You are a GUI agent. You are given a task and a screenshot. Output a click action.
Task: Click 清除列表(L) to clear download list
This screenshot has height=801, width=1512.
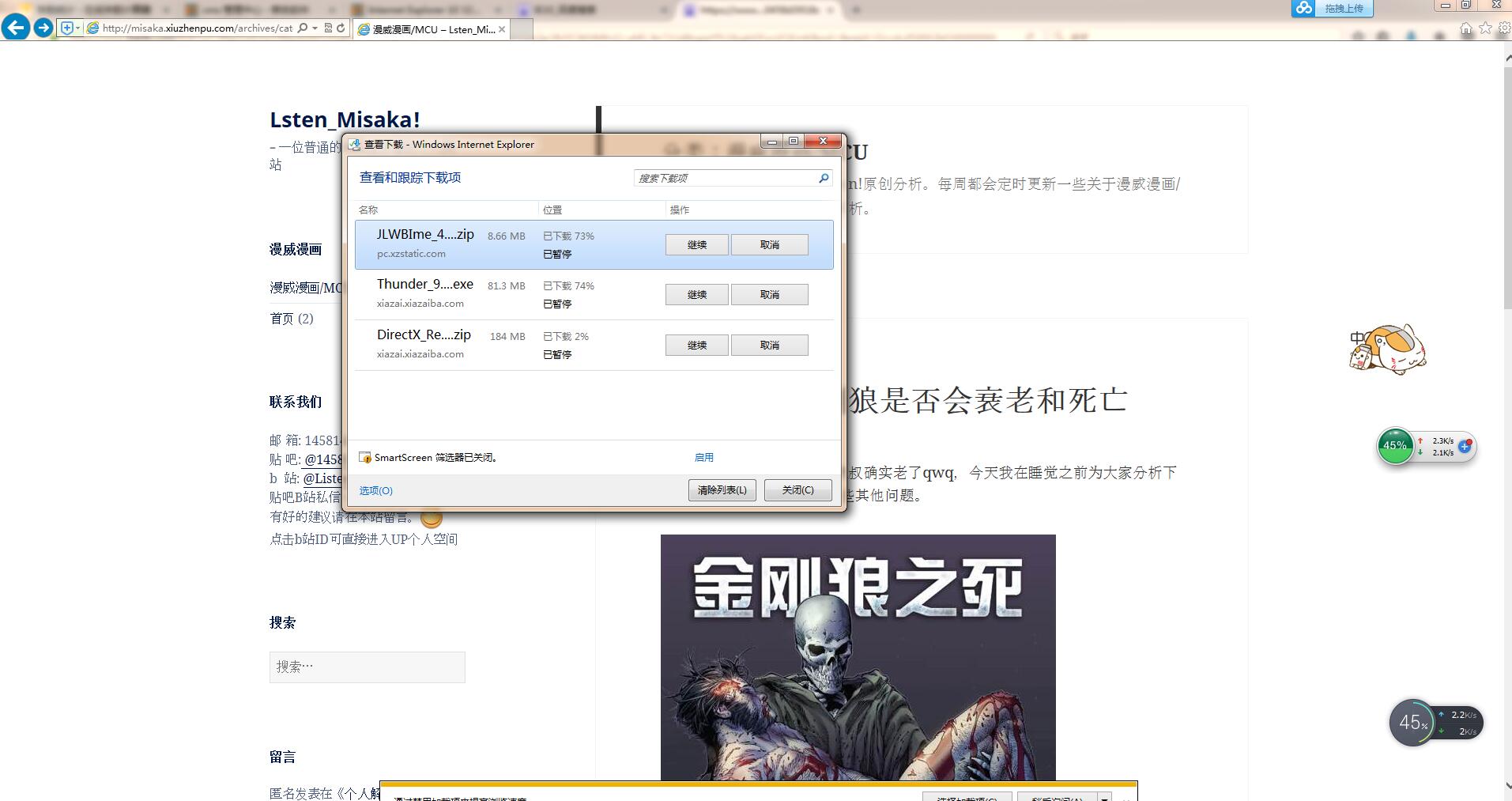tap(722, 490)
